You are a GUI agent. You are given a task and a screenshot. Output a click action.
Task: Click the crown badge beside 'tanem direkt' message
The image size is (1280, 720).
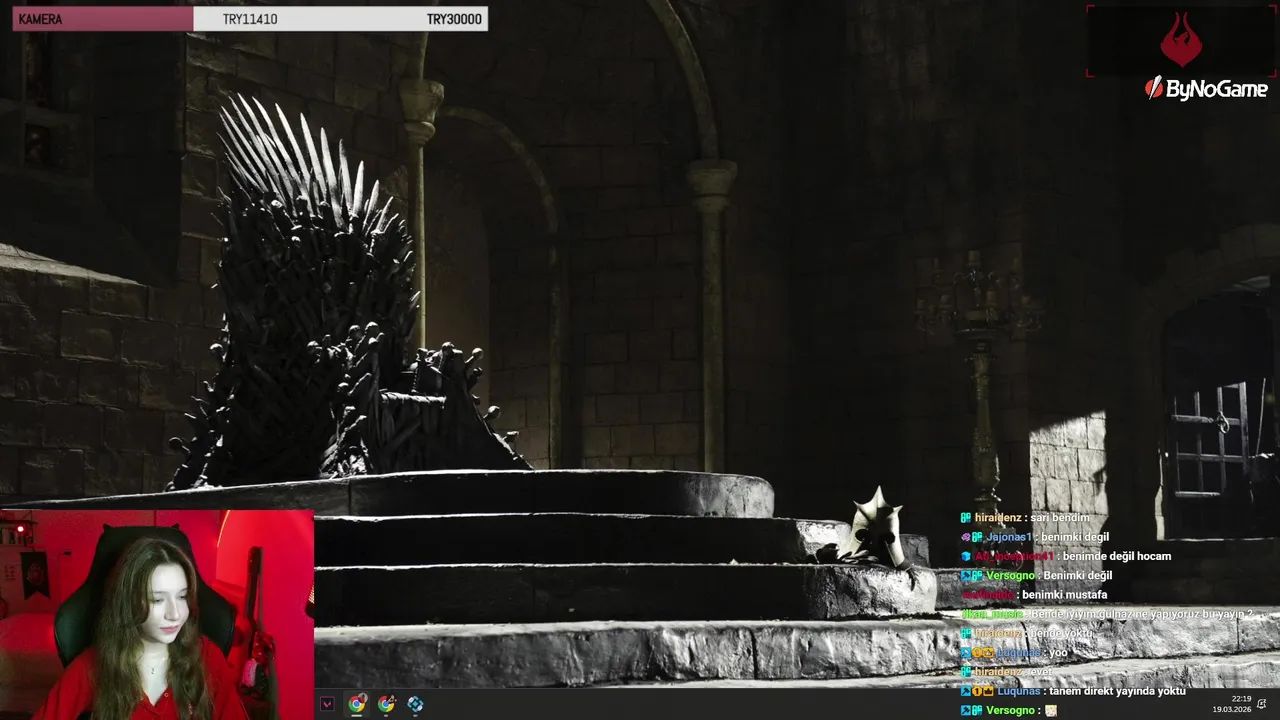click(988, 691)
